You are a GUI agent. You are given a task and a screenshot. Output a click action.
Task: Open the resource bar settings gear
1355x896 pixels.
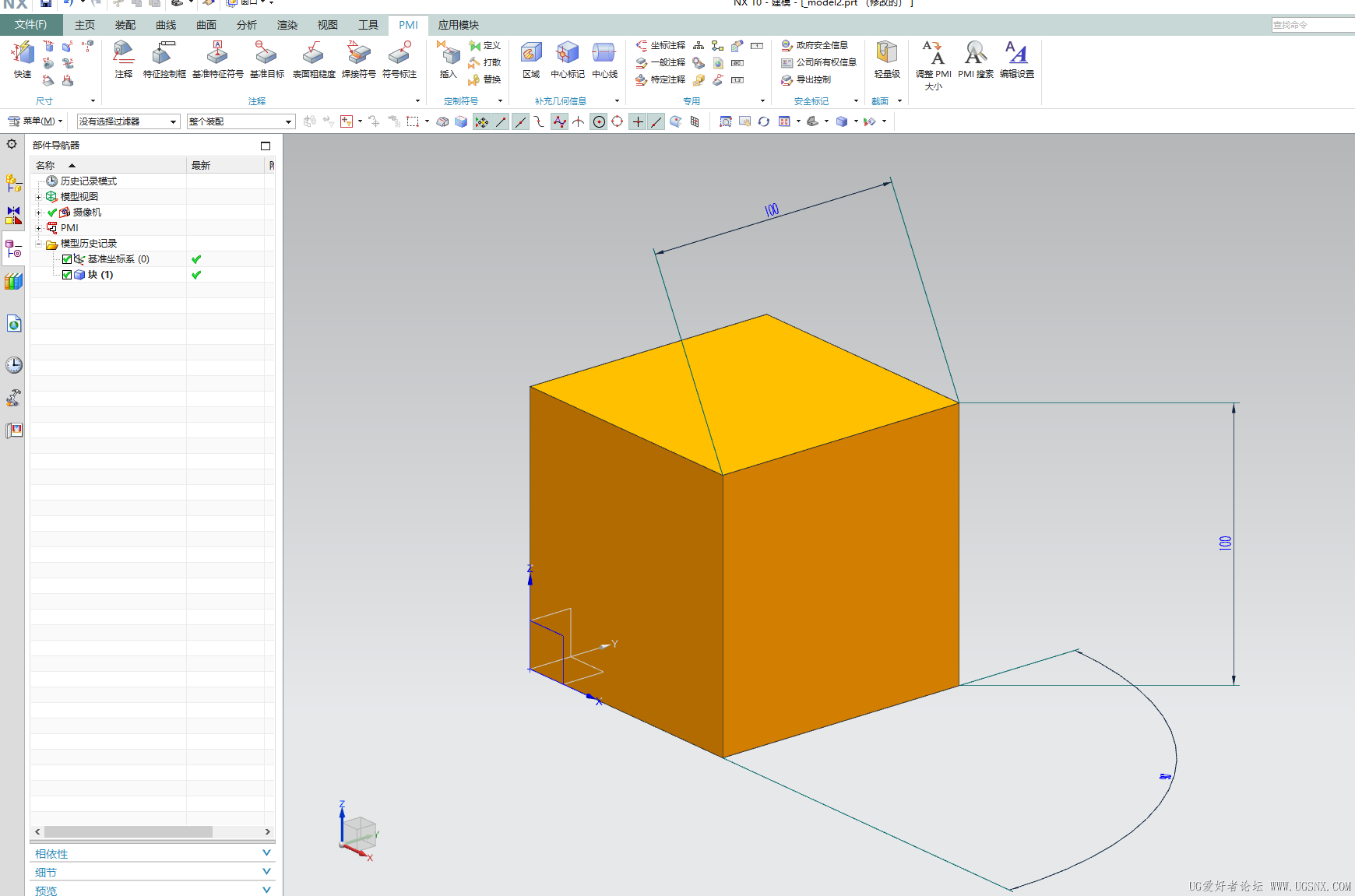[12, 144]
